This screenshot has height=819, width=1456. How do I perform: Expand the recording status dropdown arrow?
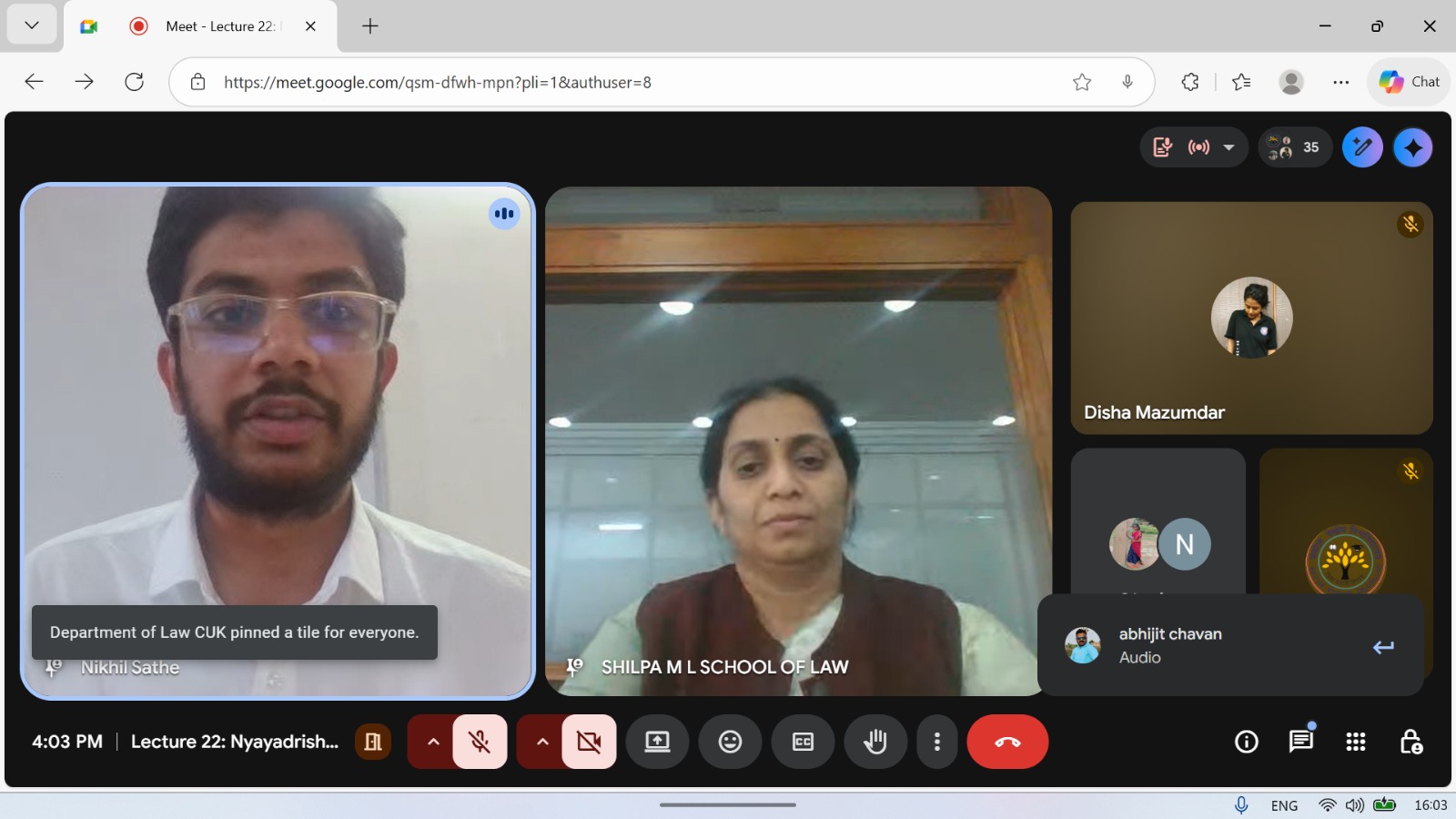coord(1228,147)
